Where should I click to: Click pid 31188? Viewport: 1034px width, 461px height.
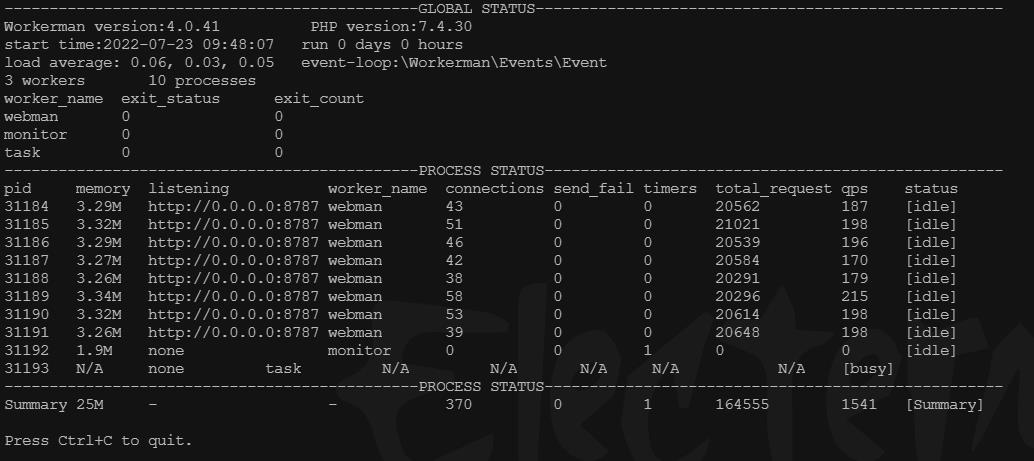(26, 278)
